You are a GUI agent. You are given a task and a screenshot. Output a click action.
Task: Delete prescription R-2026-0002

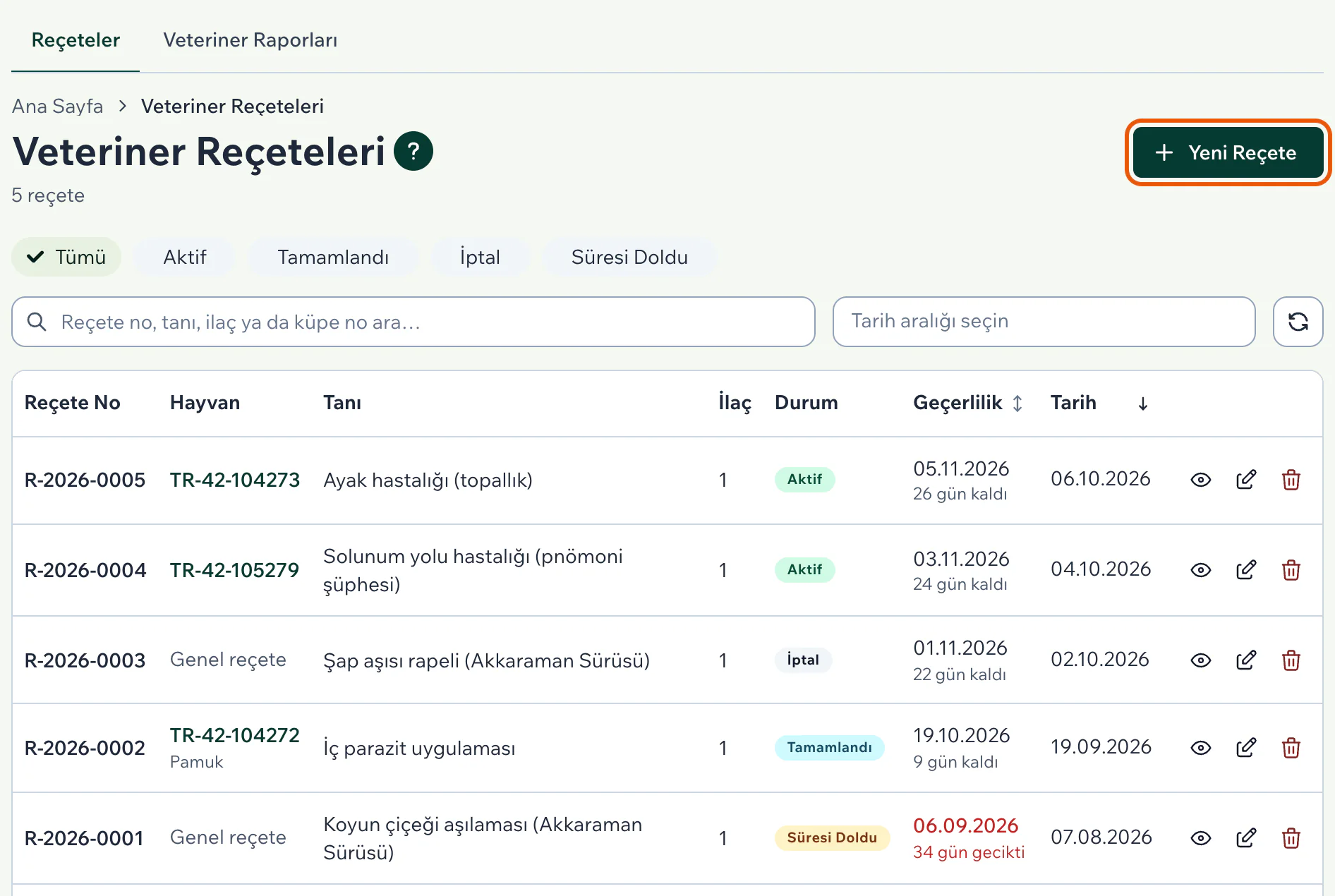(x=1291, y=748)
